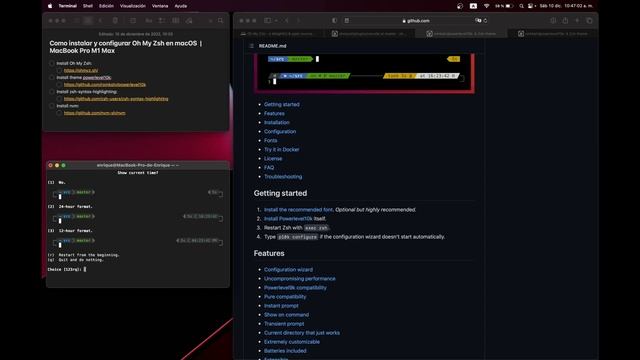Check the powerlevel10k GitHub link item
Screen dimensions: 640x360
point(60,84)
